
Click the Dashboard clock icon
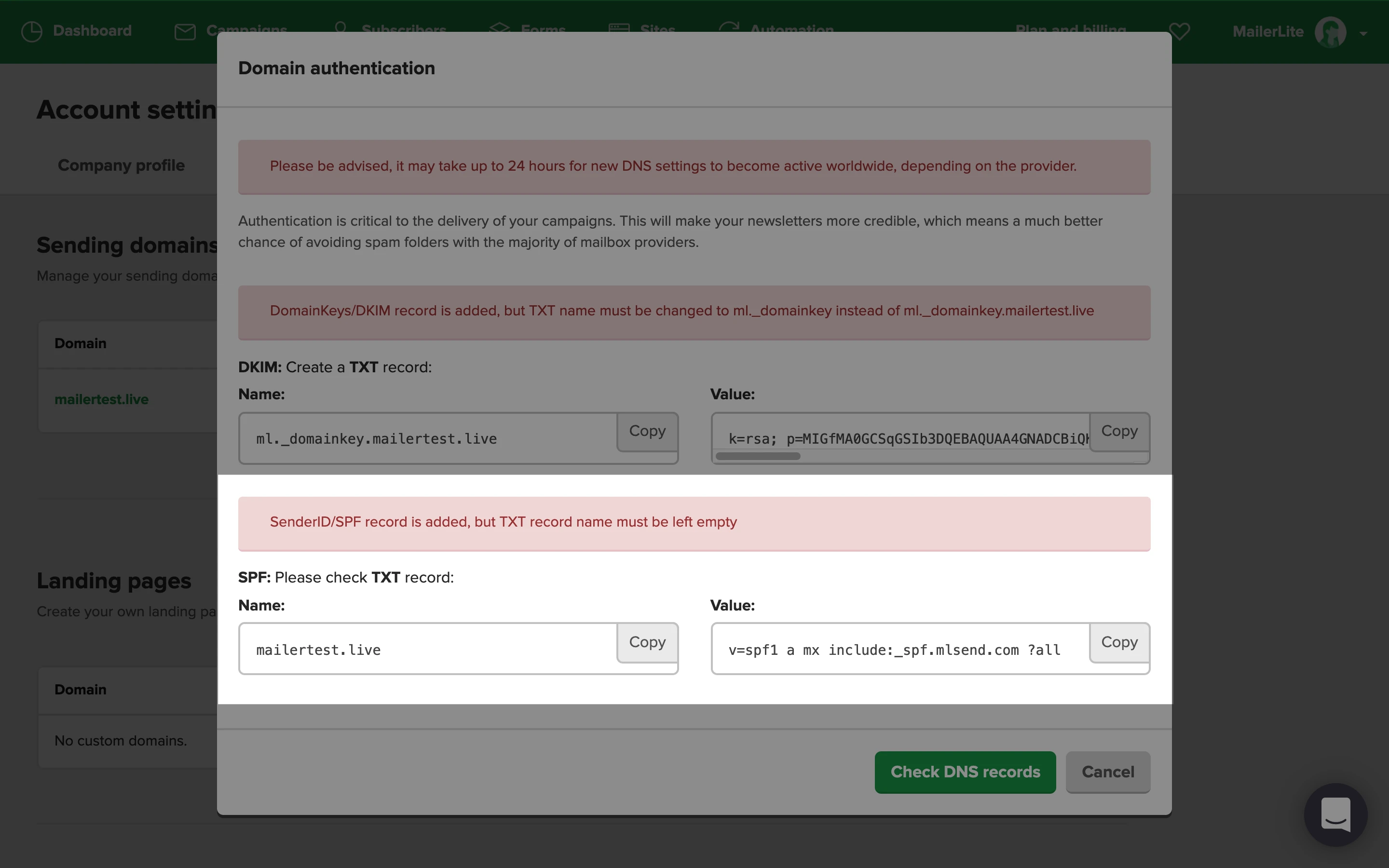coord(31,31)
